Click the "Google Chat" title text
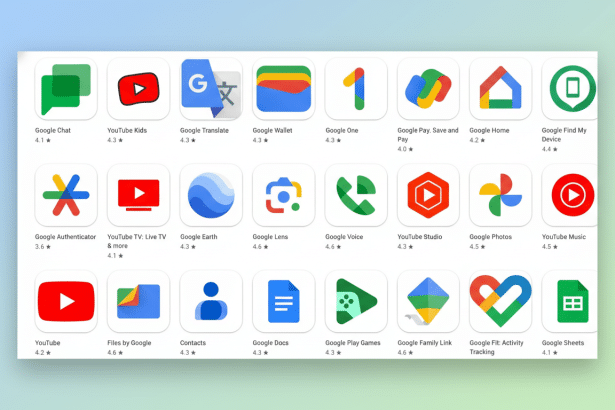 (53, 130)
